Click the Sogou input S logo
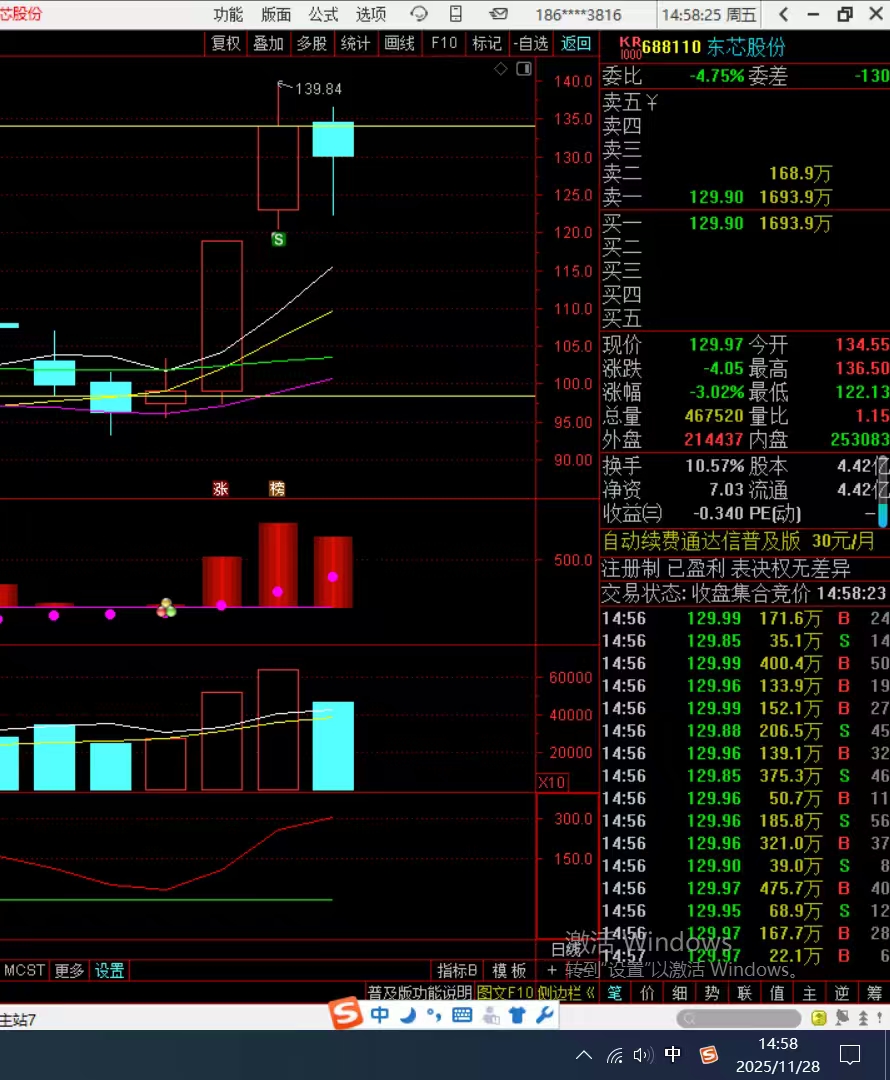This screenshot has width=890, height=1080. tap(346, 1014)
